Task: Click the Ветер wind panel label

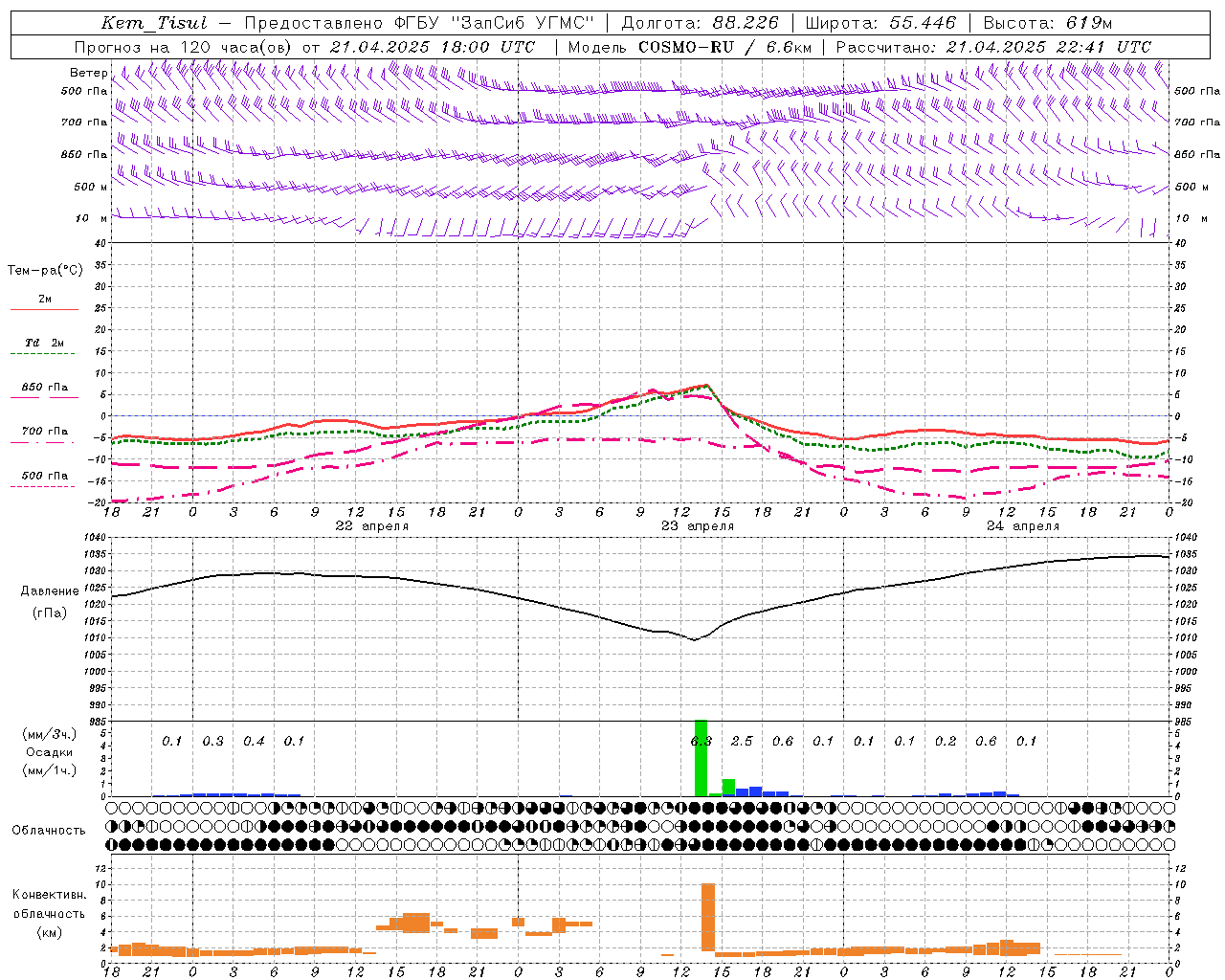Action: (x=89, y=73)
